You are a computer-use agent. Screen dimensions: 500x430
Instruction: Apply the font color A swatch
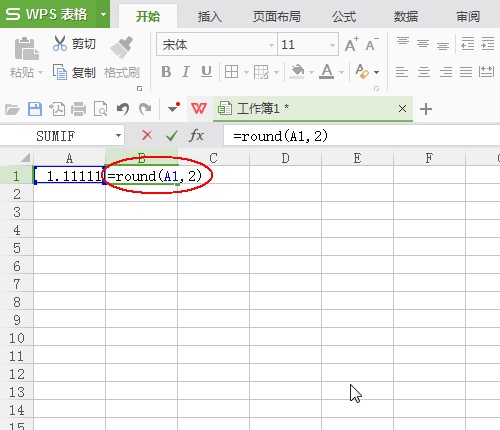[x=327, y=72]
